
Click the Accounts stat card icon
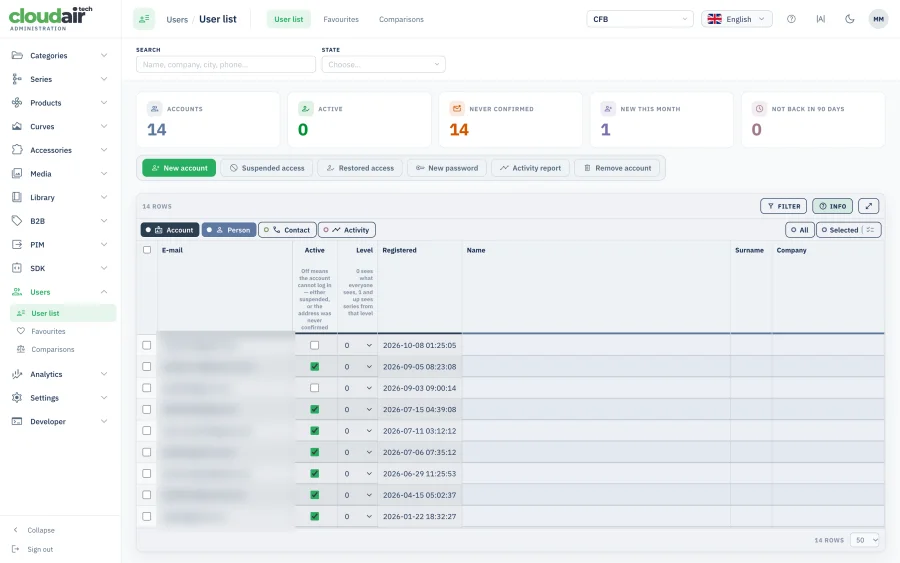coord(154,108)
